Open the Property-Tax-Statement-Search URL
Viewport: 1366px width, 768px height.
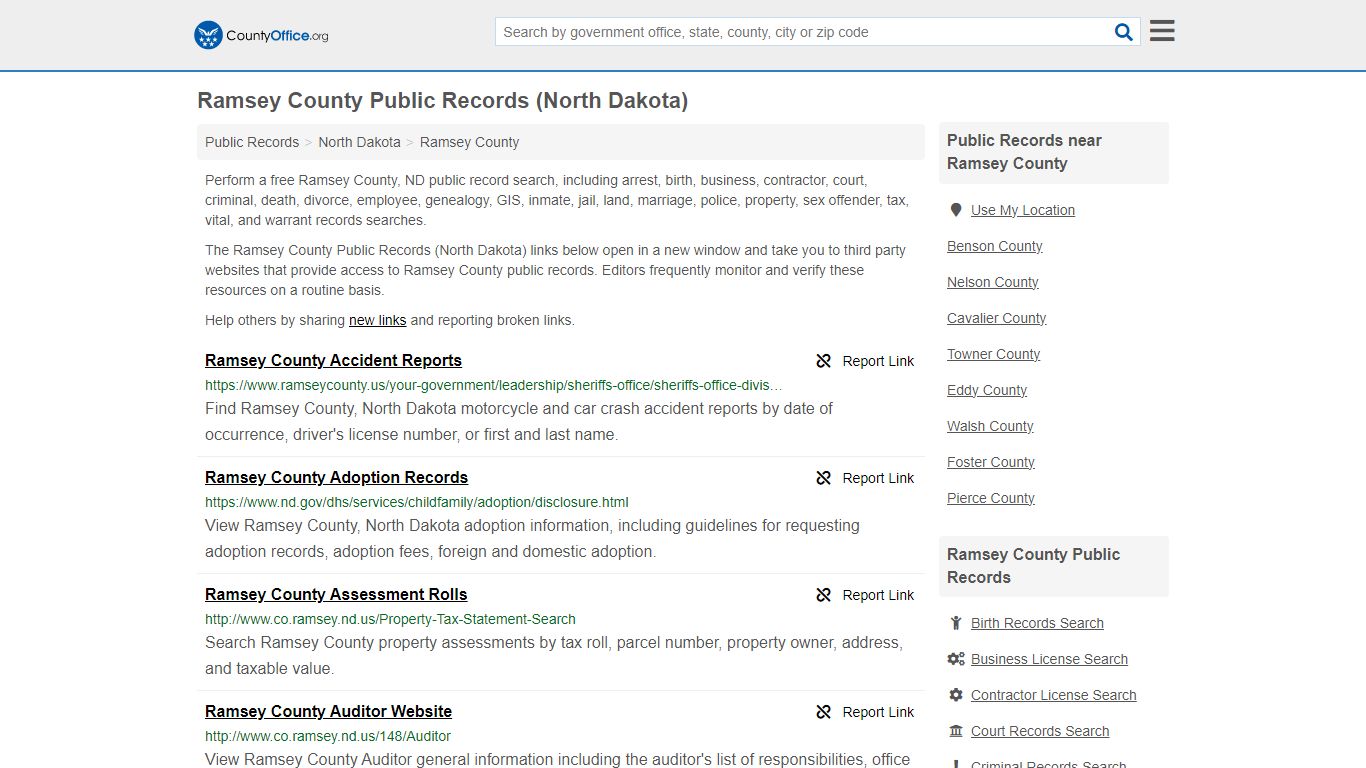pos(390,619)
